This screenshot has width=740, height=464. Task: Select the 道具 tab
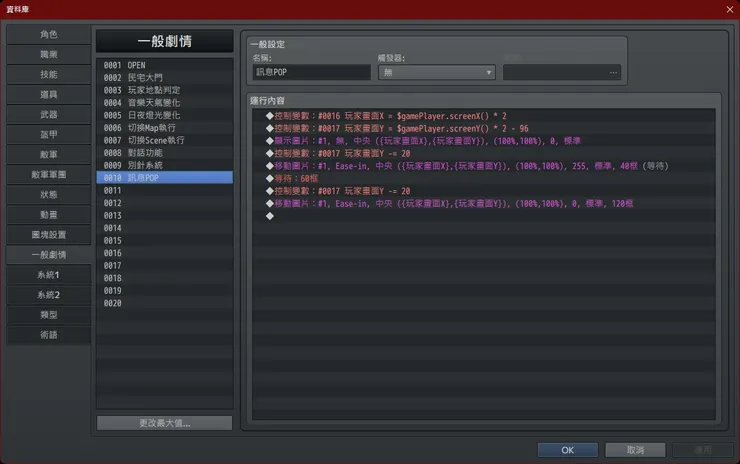point(49,94)
